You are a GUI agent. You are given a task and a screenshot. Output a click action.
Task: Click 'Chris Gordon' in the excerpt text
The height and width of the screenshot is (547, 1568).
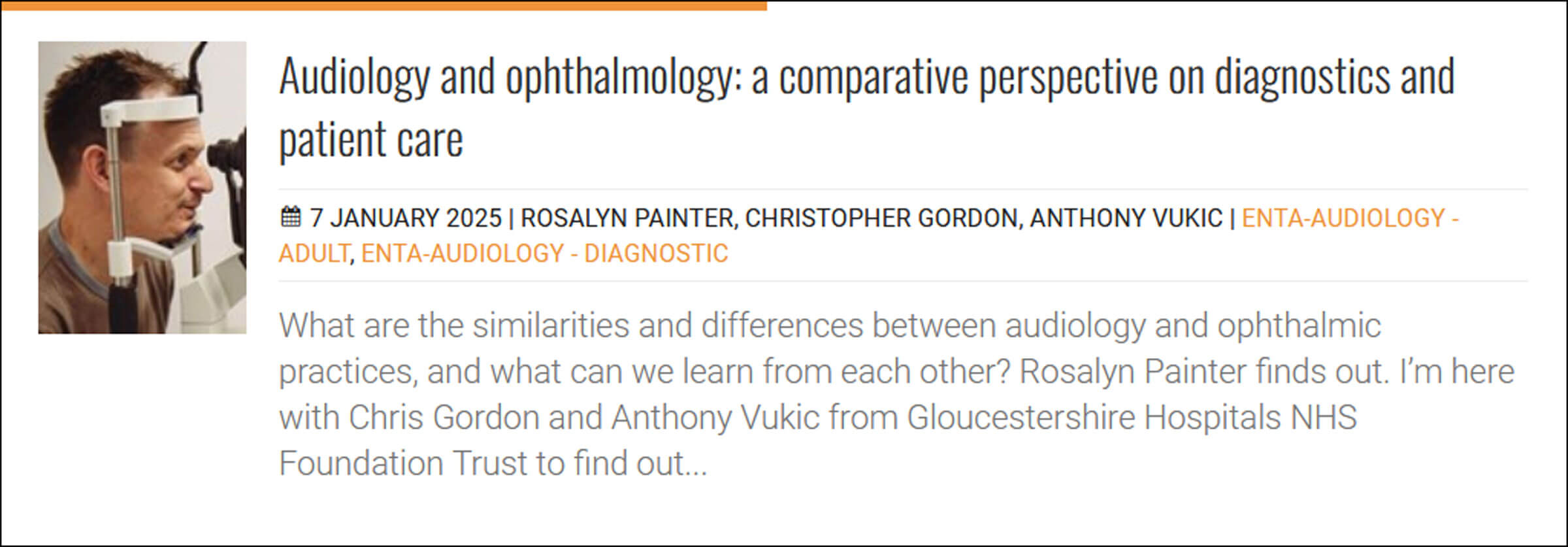444,418
